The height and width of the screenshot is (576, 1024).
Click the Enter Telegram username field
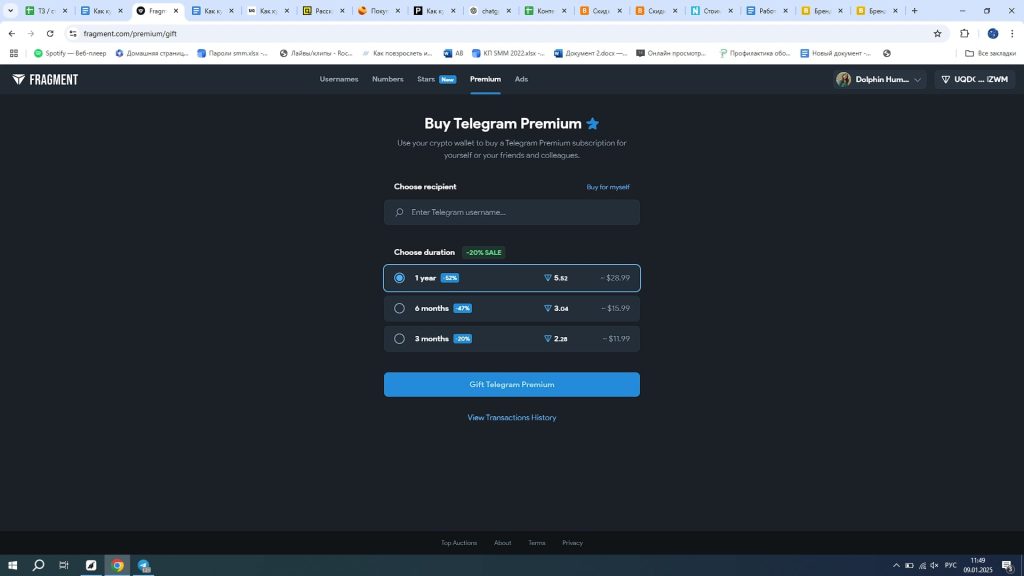click(512, 212)
